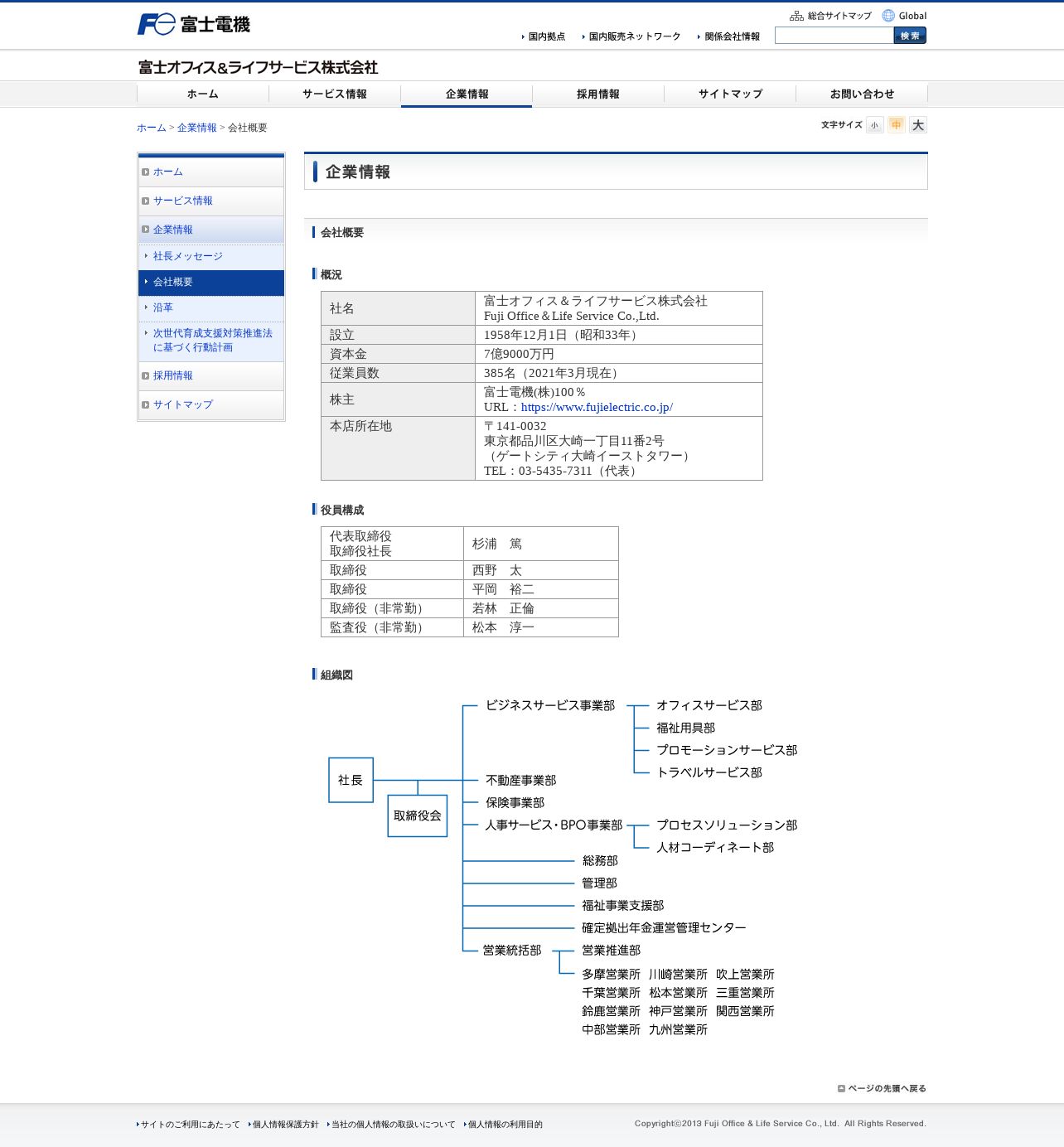Click 営業統括部 in org chart

(512, 951)
